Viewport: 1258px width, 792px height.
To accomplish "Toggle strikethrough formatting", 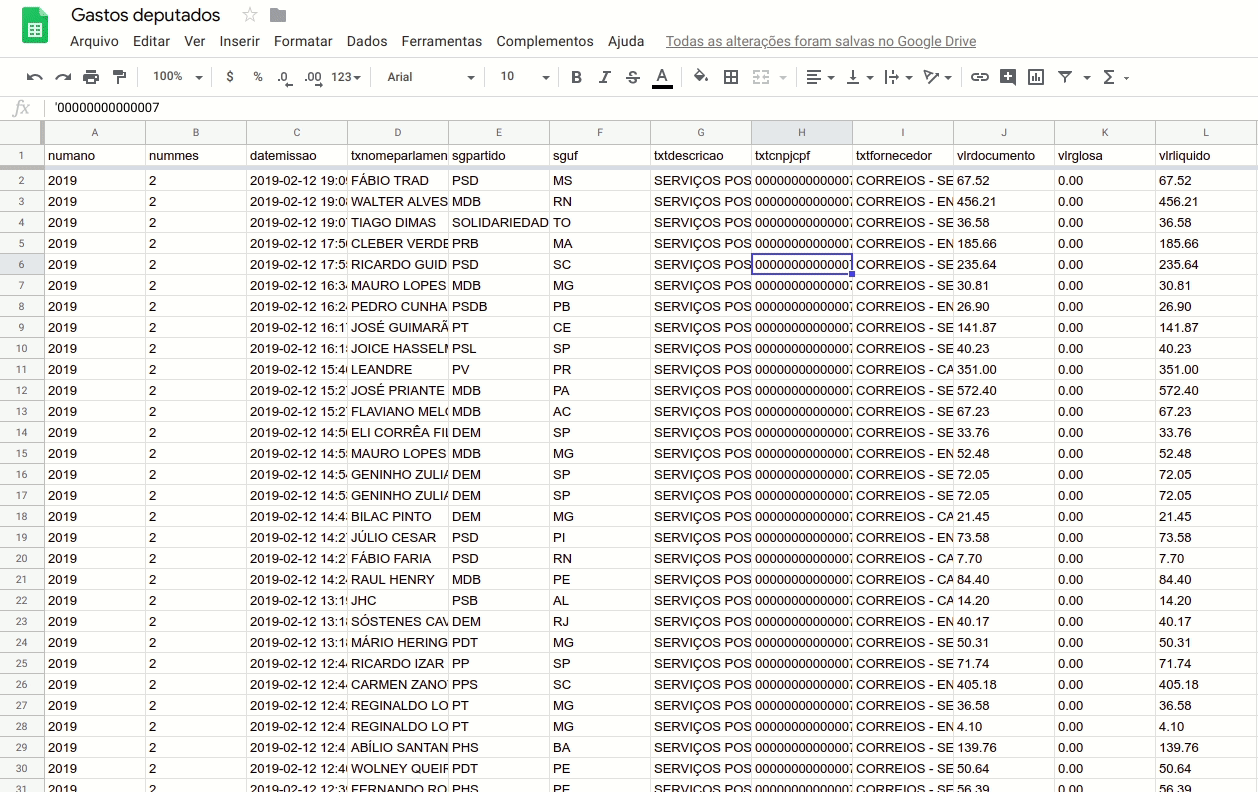I will point(632,77).
